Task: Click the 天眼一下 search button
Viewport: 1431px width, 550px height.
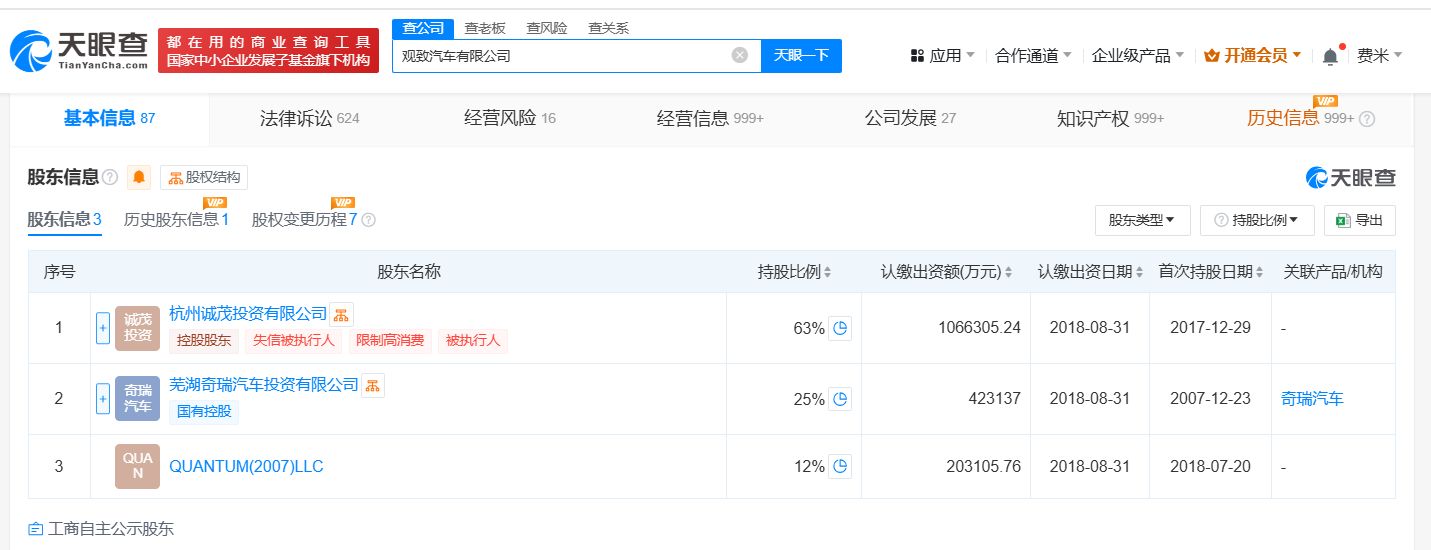Action: point(801,56)
